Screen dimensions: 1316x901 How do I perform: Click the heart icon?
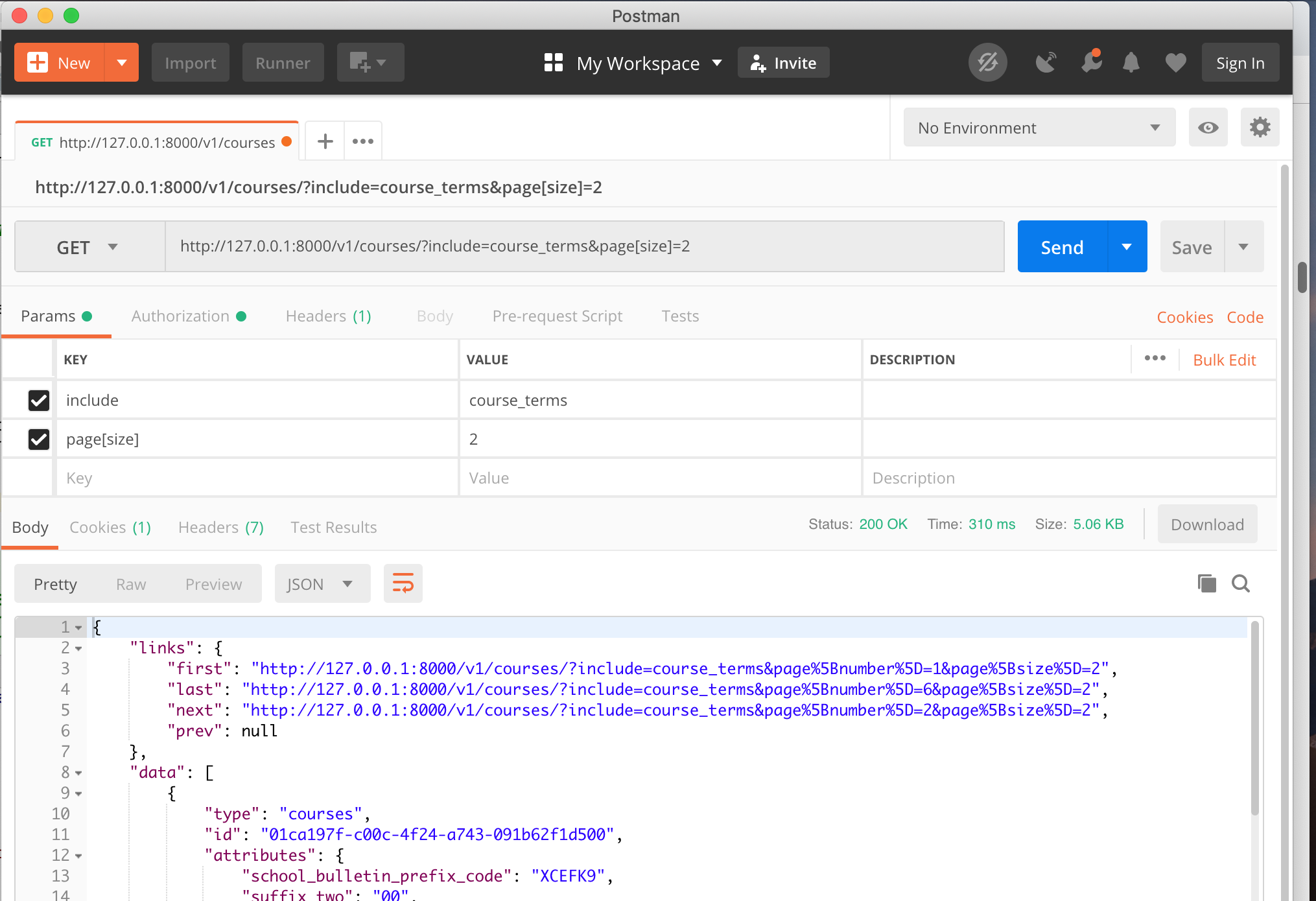tap(1175, 63)
